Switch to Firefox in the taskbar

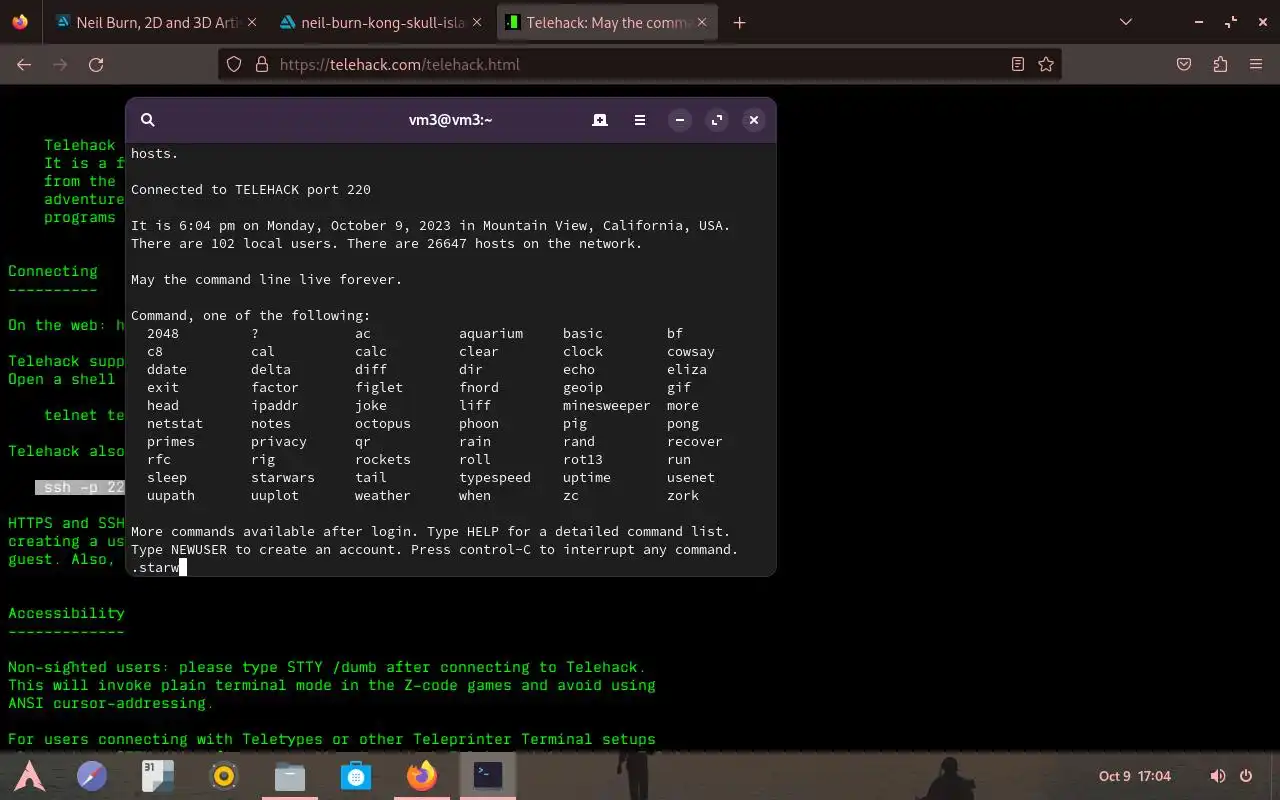[422, 775]
